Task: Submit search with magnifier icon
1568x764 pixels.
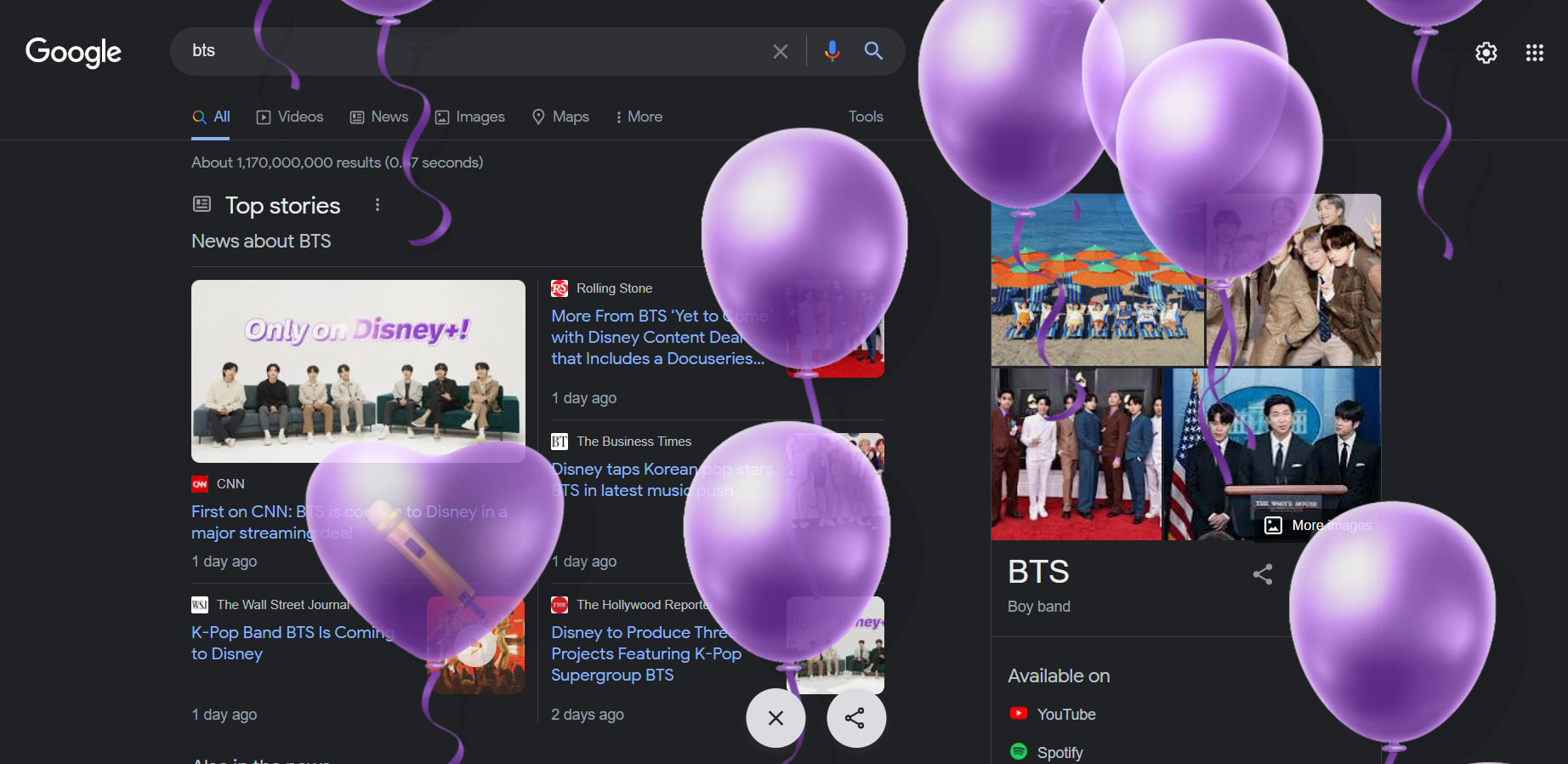Action: tap(873, 51)
